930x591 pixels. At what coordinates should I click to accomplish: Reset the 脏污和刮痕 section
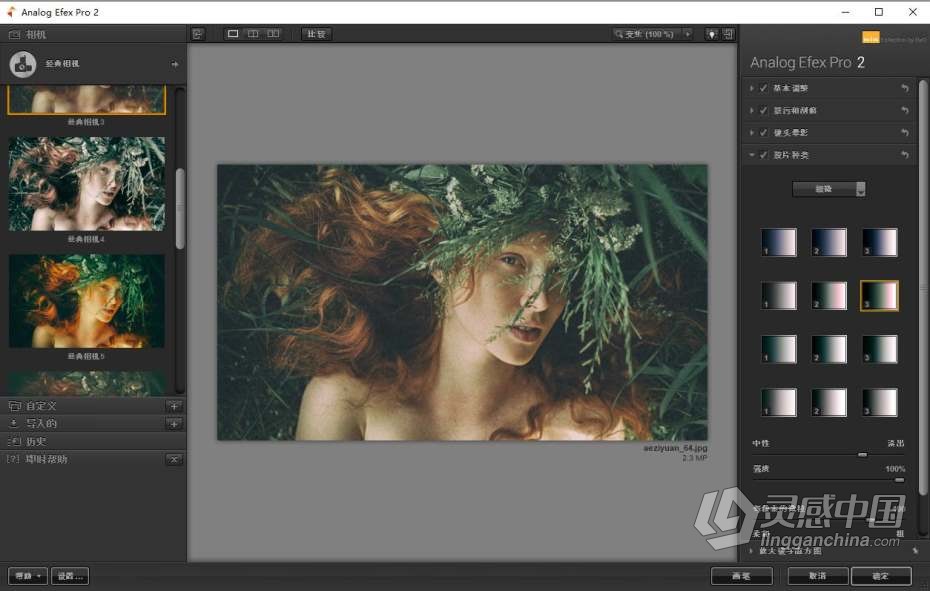904,110
